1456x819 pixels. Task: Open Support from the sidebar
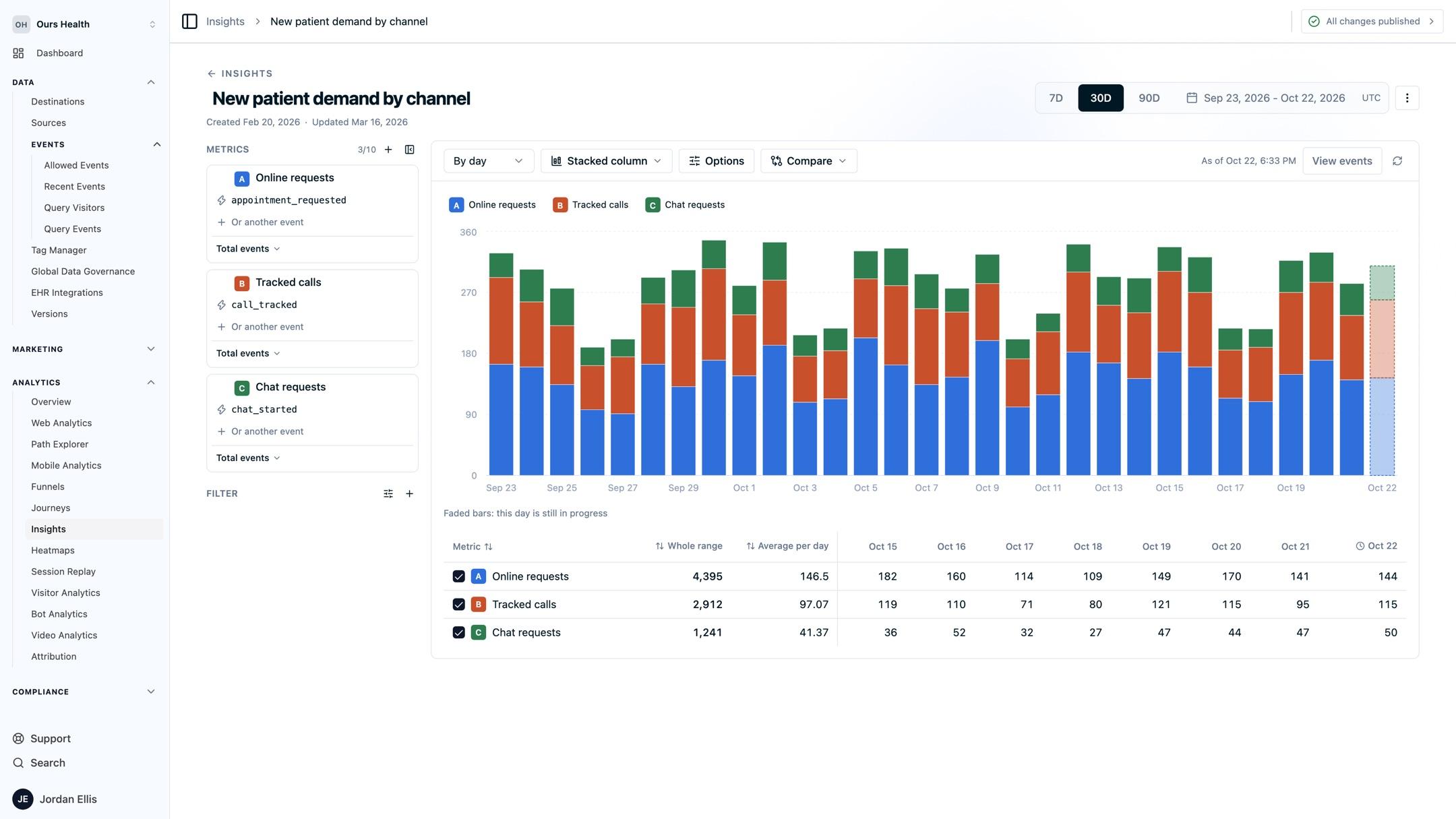point(42,738)
